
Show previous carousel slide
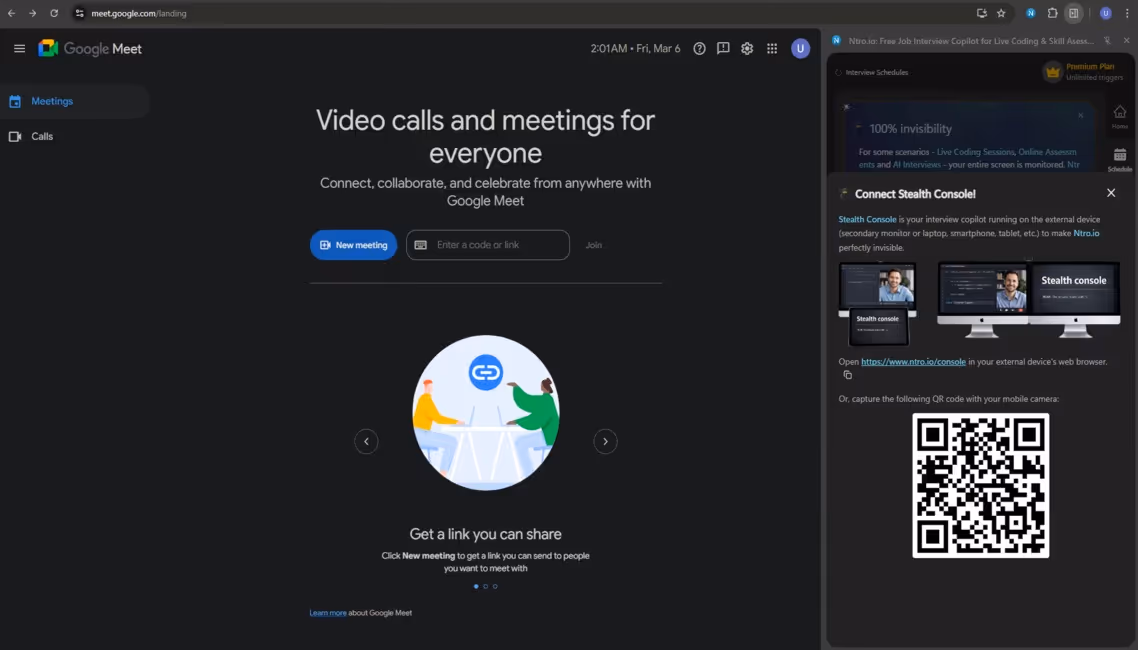point(367,441)
